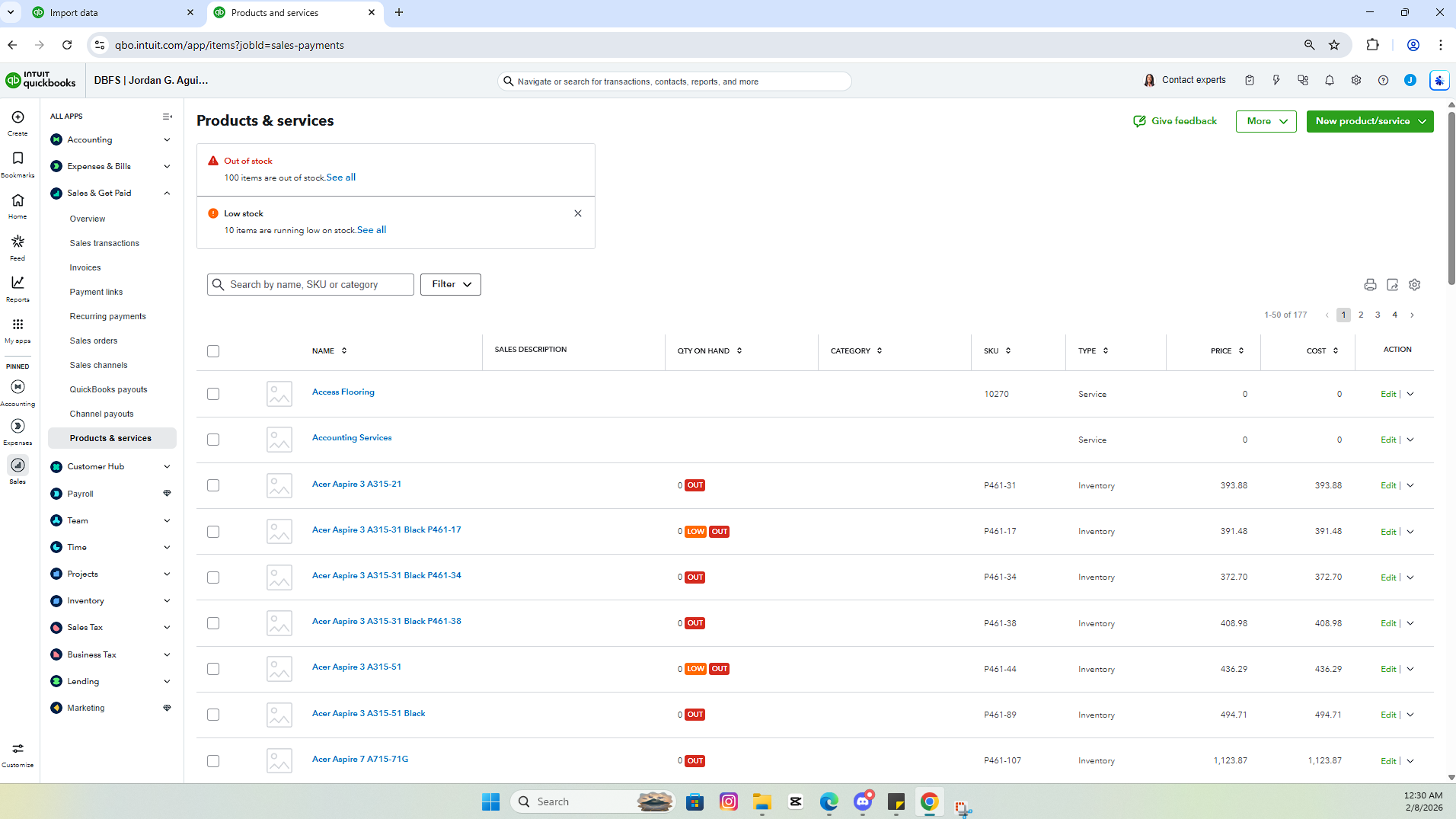
Task: Open Reports from left rail
Action: [18, 288]
